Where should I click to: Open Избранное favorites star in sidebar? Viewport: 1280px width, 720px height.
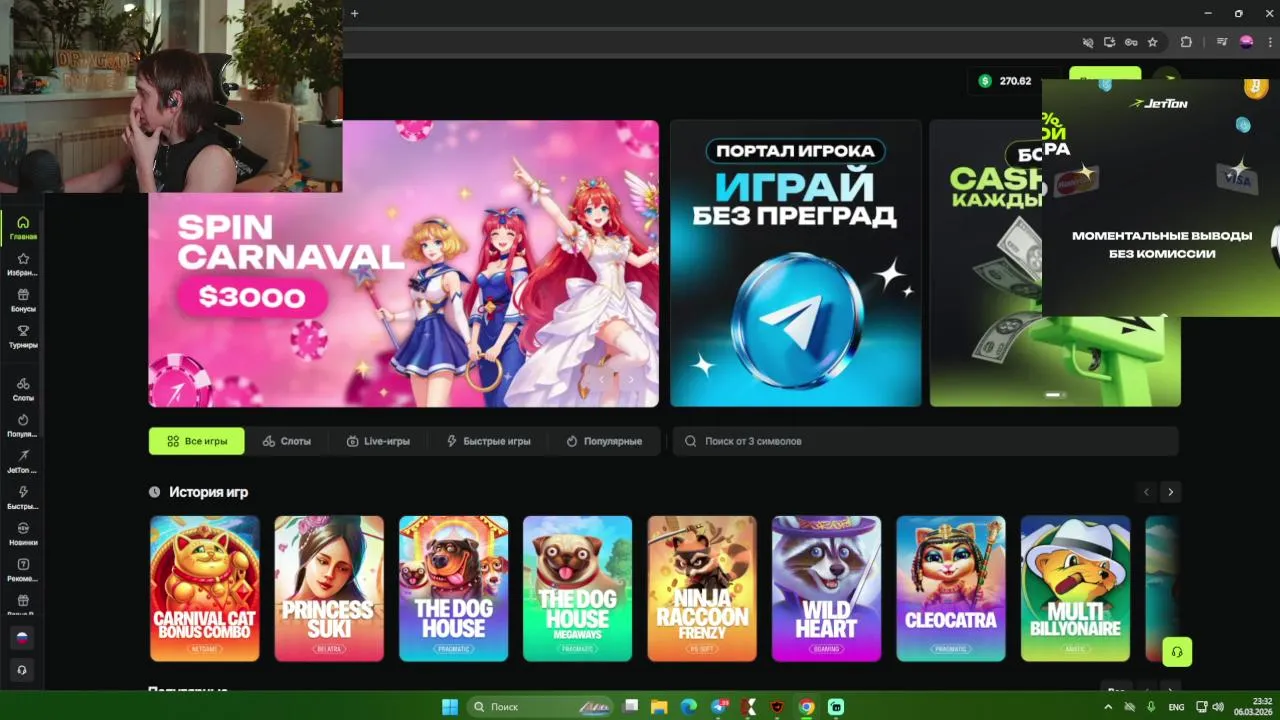(x=23, y=264)
